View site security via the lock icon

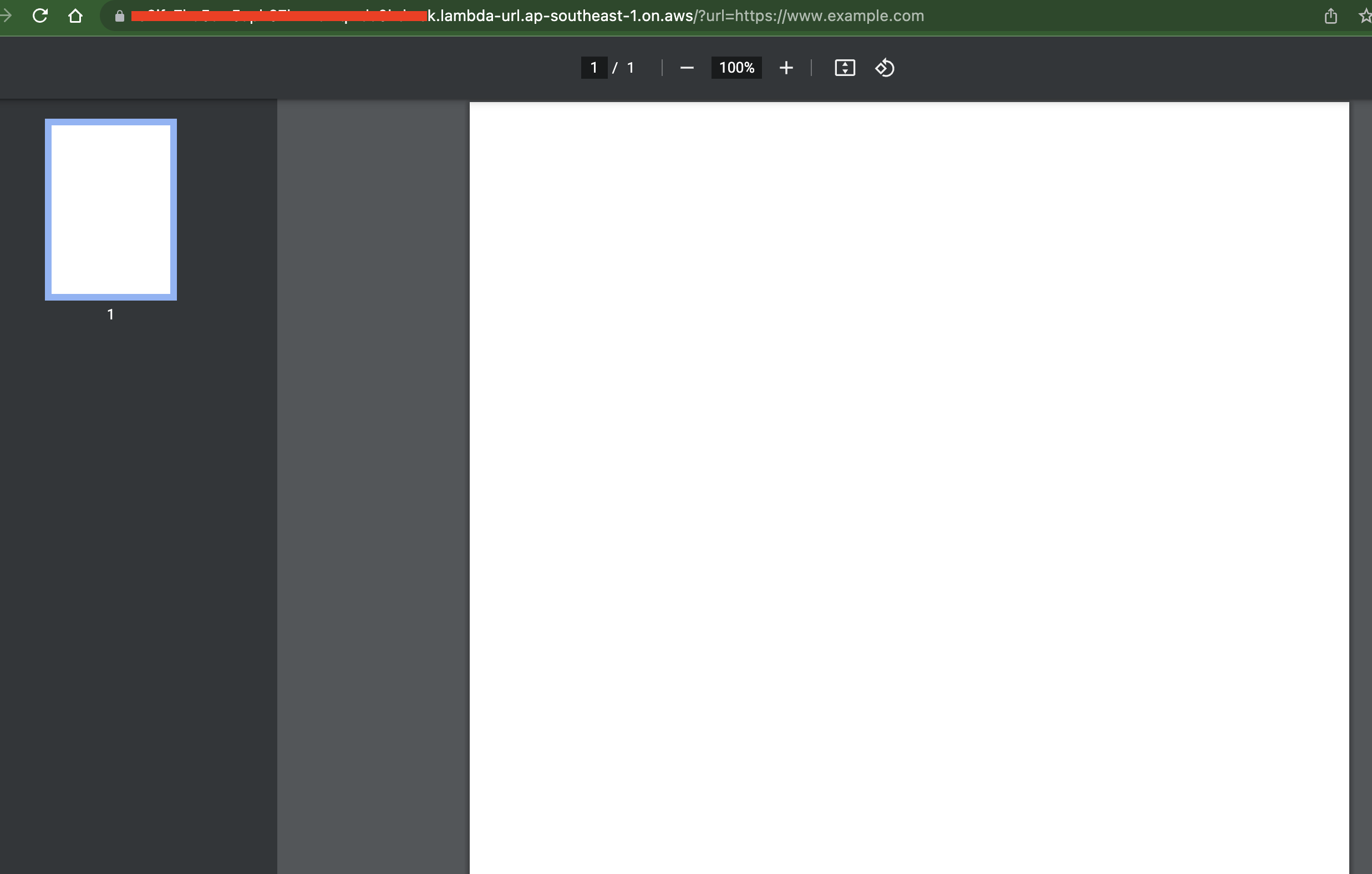point(119,16)
